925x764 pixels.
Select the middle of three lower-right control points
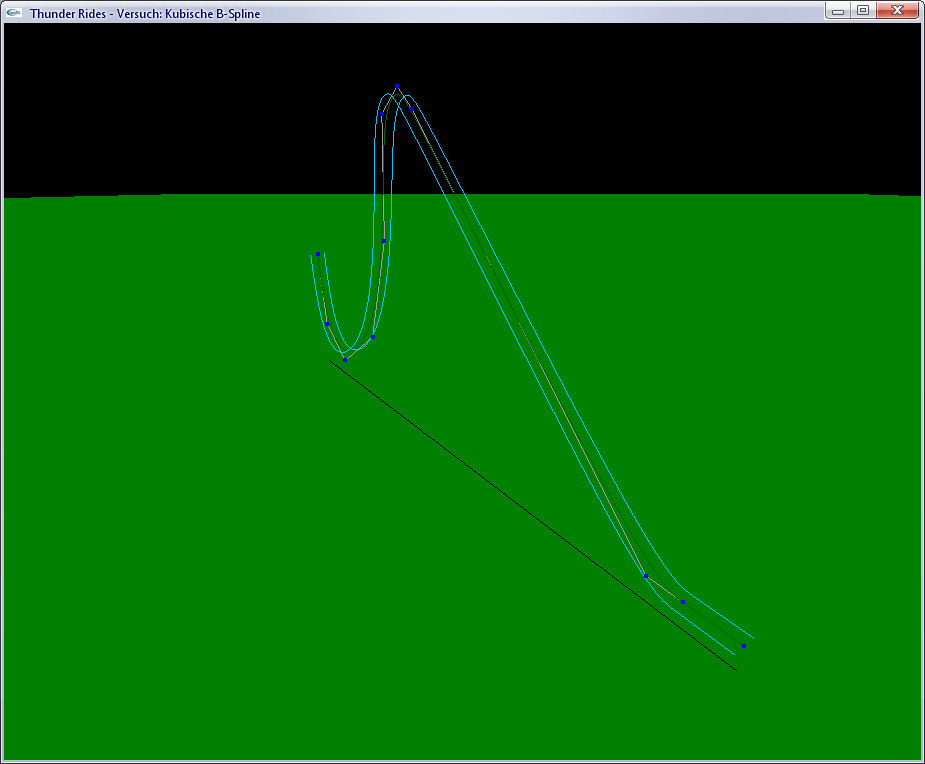coord(683,601)
